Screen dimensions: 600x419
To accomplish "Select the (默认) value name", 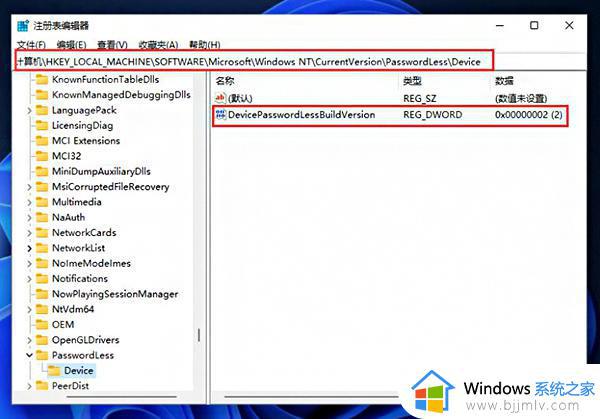I will 240,98.
